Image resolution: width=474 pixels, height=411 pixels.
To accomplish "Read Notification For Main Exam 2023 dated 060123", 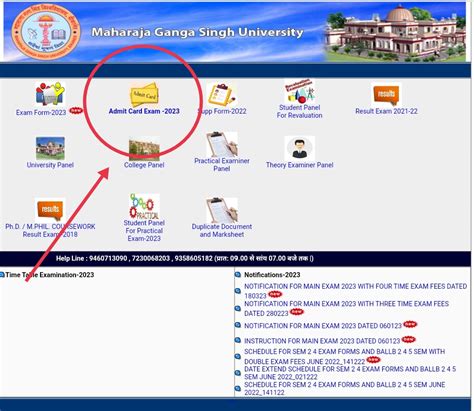I will point(323,326).
